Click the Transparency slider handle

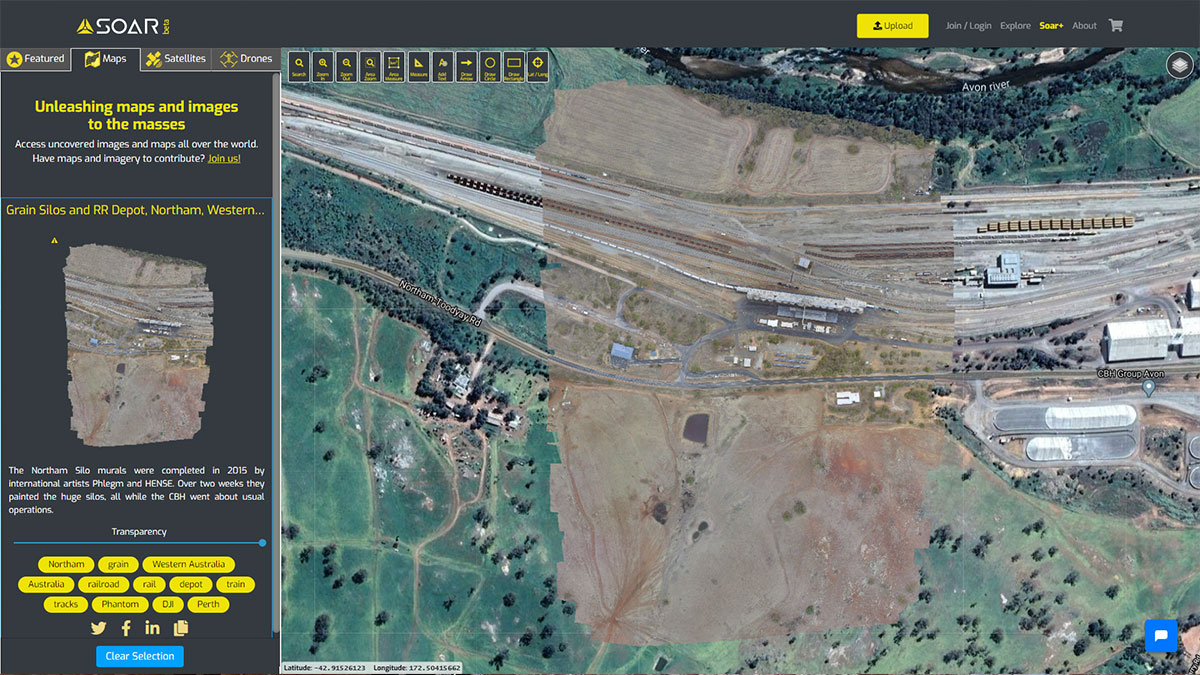(x=262, y=543)
